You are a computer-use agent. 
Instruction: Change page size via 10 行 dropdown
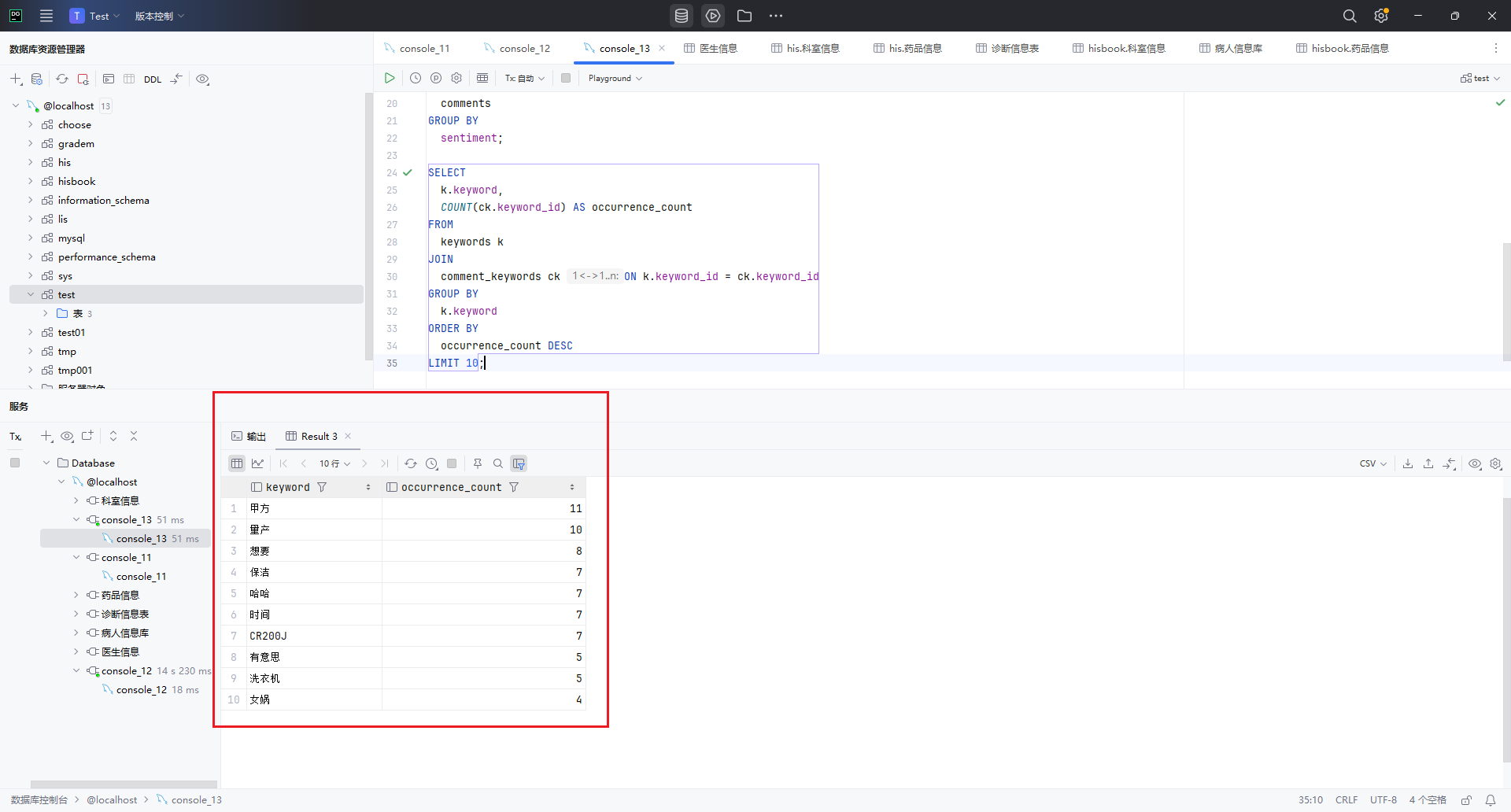pyautogui.click(x=334, y=463)
